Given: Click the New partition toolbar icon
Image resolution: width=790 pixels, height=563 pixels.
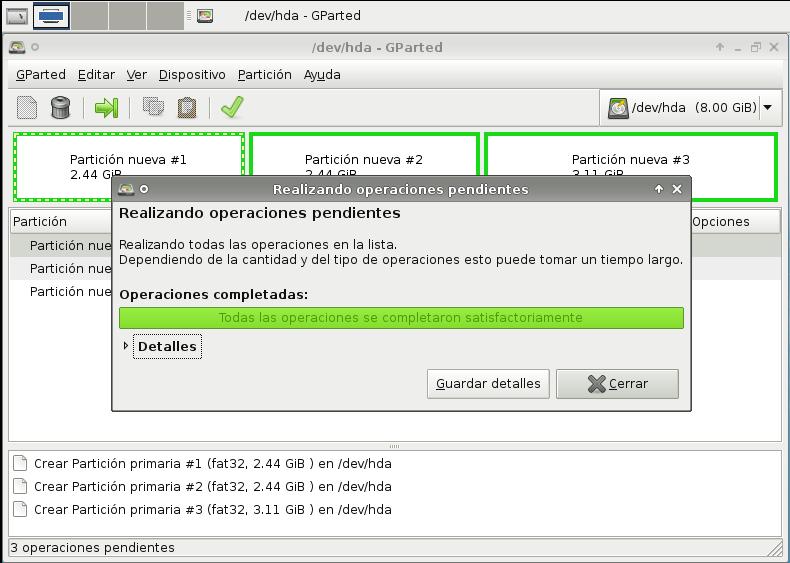Looking at the screenshot, I should click(27, 107).
